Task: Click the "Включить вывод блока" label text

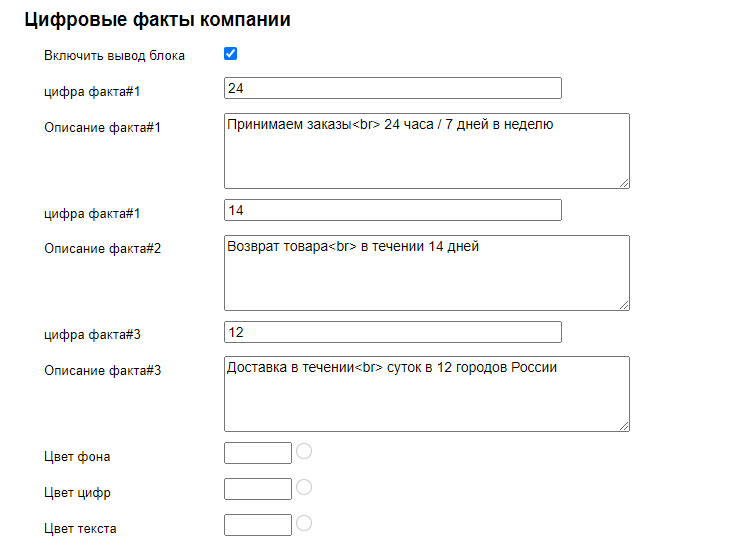Action: click(x=114, y=56)
